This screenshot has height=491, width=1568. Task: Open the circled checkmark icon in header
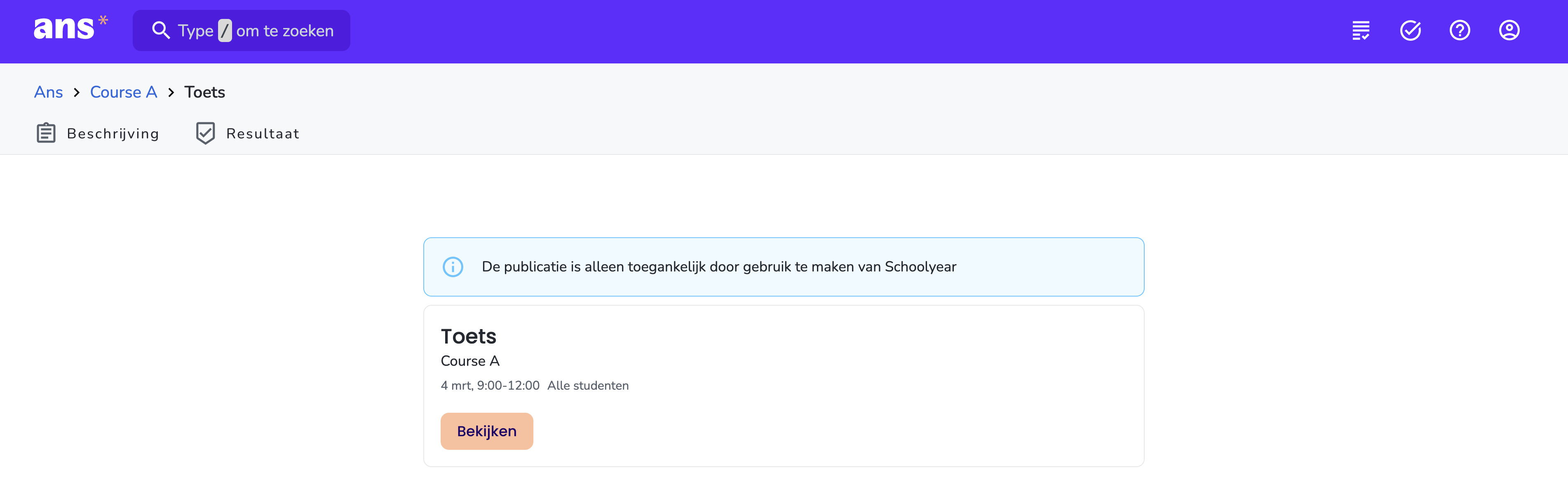point(1411,30)
